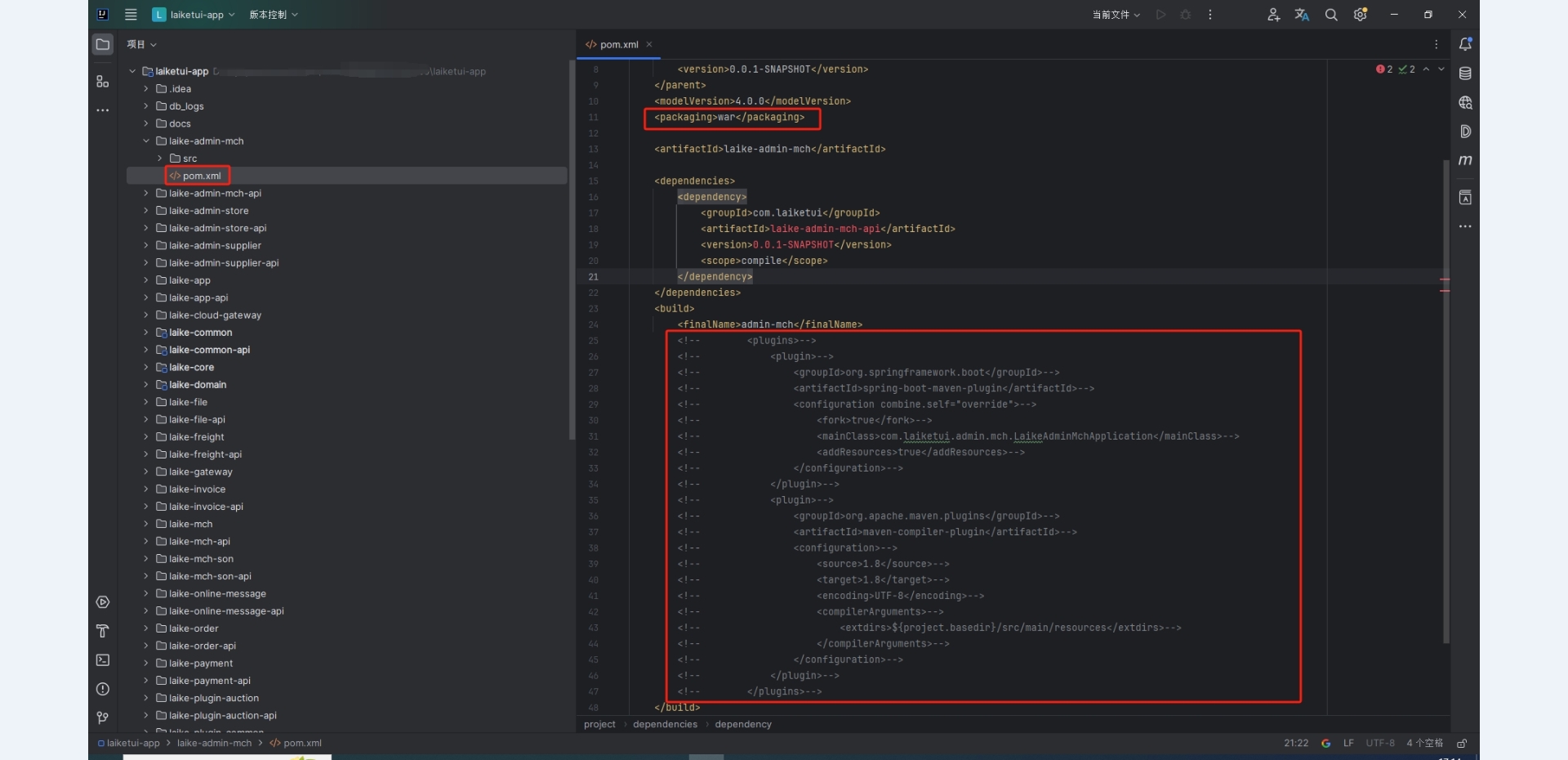
Task: Click UTF-8 encoding in status bar
Action: click(x=1380, y=743)
